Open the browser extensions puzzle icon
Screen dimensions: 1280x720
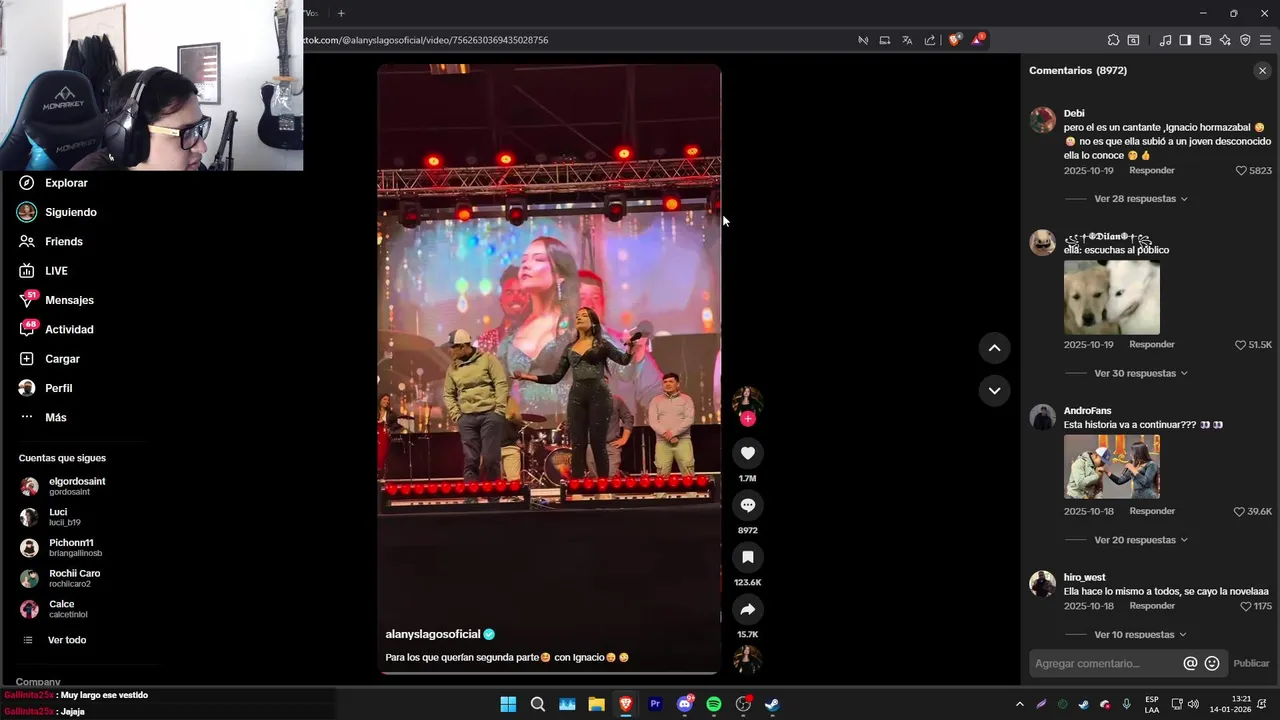1113,40
